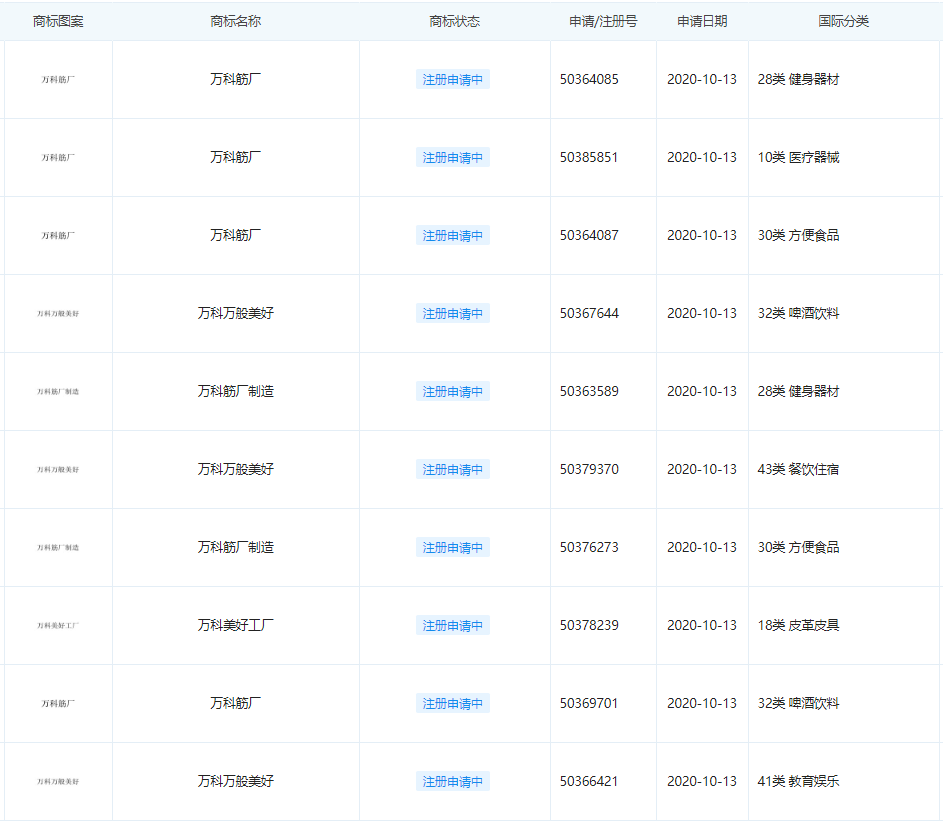This screenshot has height=825, width=943.
Task: Select trademark name 万科筋厂制造 in row 50363589
Action: pyautogui.click(x=235, y=391)
